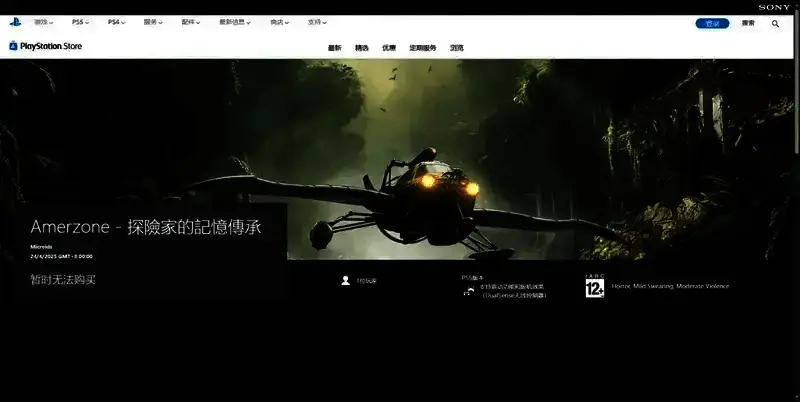Viewport: 800px width, 402px height.
Task: Click the IARC 12+ rating badge
Action: (x=595, y=286)
